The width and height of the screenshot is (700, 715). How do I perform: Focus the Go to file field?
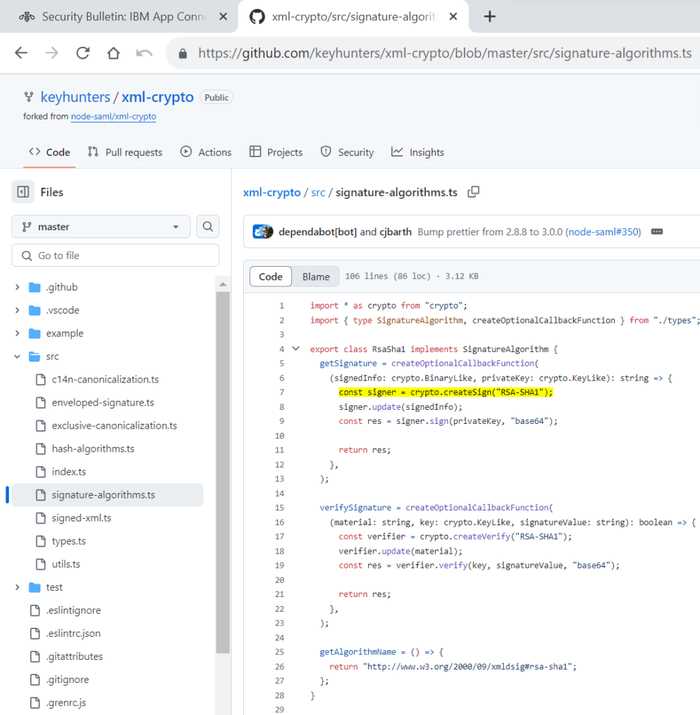(115, 255)
